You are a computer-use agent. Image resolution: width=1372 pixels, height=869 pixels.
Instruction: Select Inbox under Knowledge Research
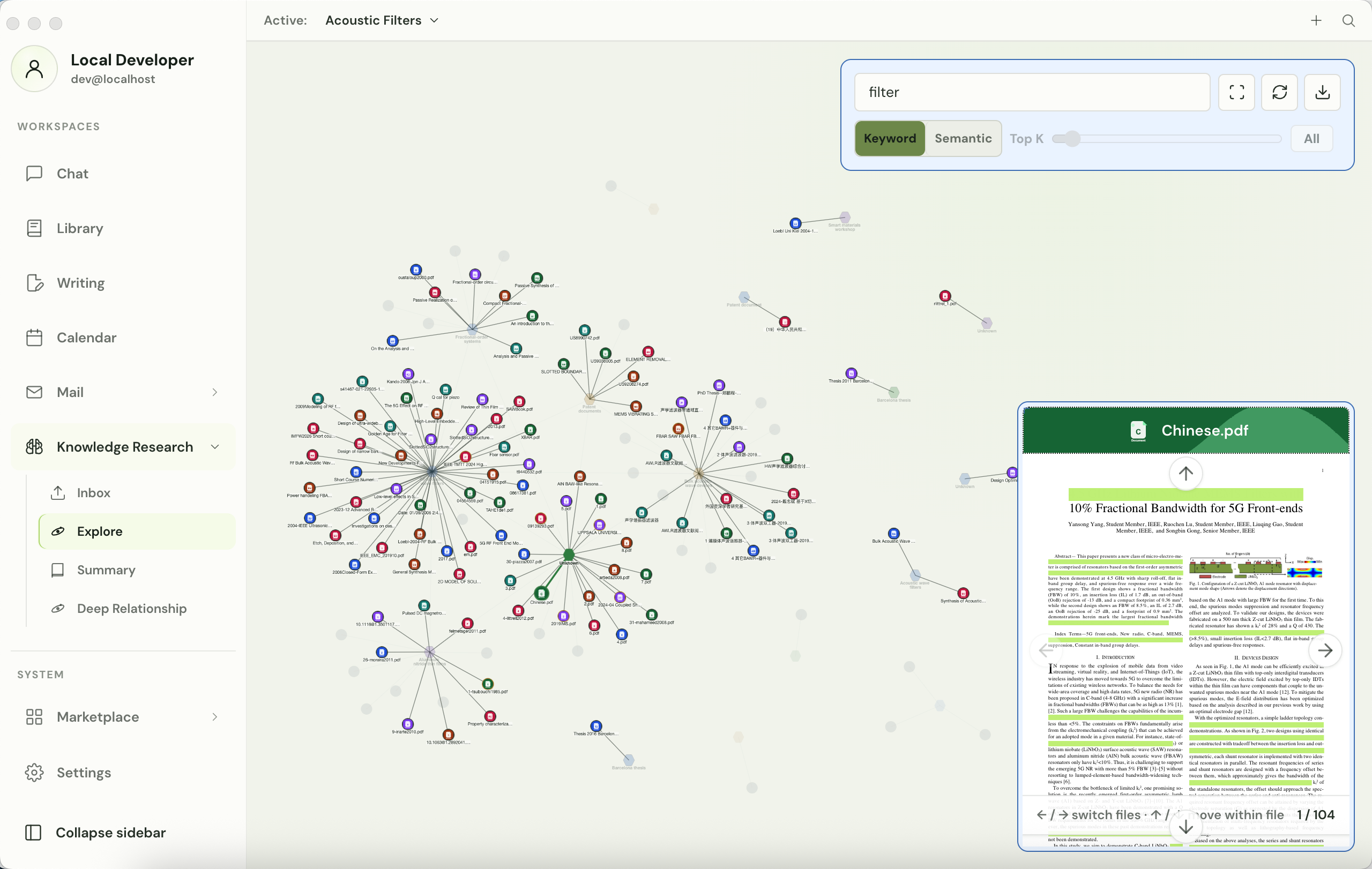coord(137,492)
